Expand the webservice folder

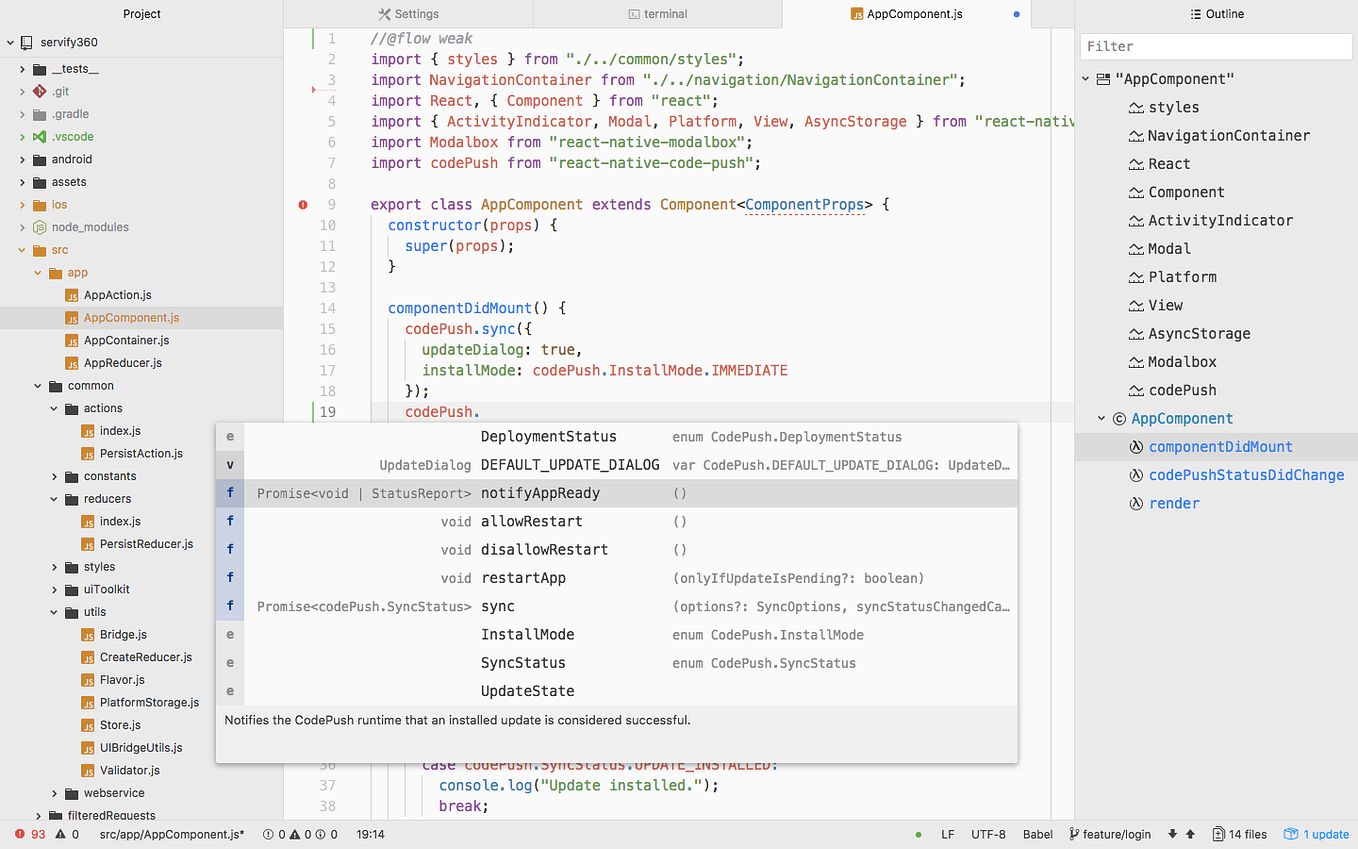coord(53,792)
